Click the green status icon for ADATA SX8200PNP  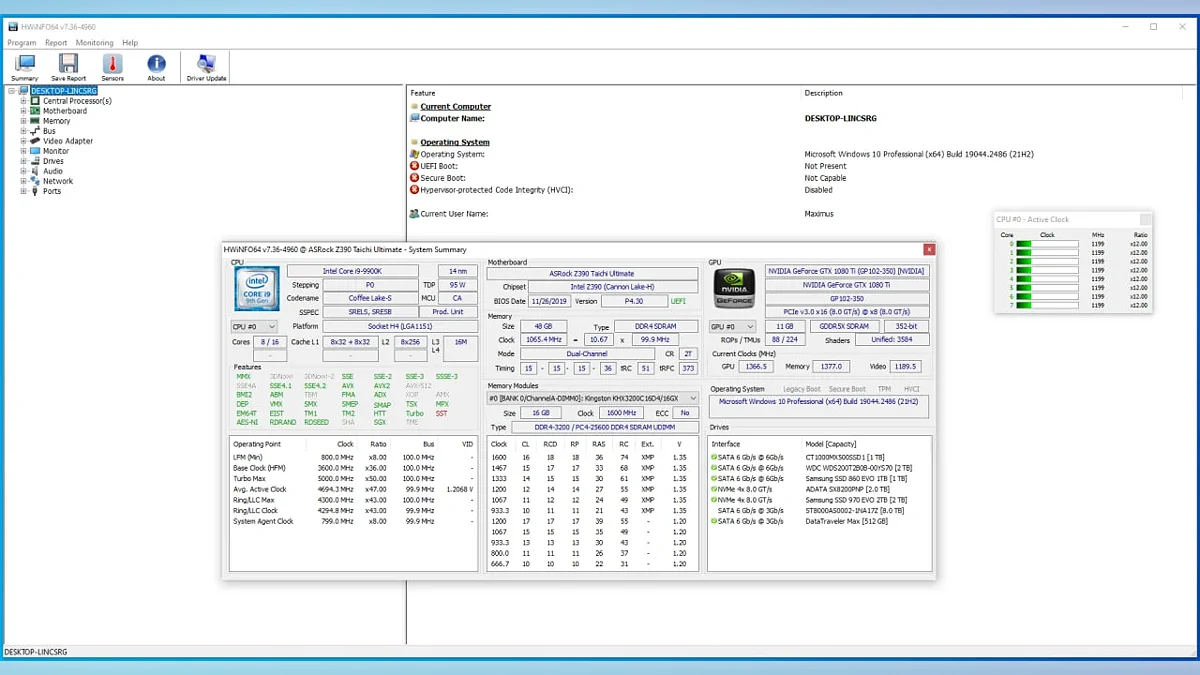pos(715,489)
